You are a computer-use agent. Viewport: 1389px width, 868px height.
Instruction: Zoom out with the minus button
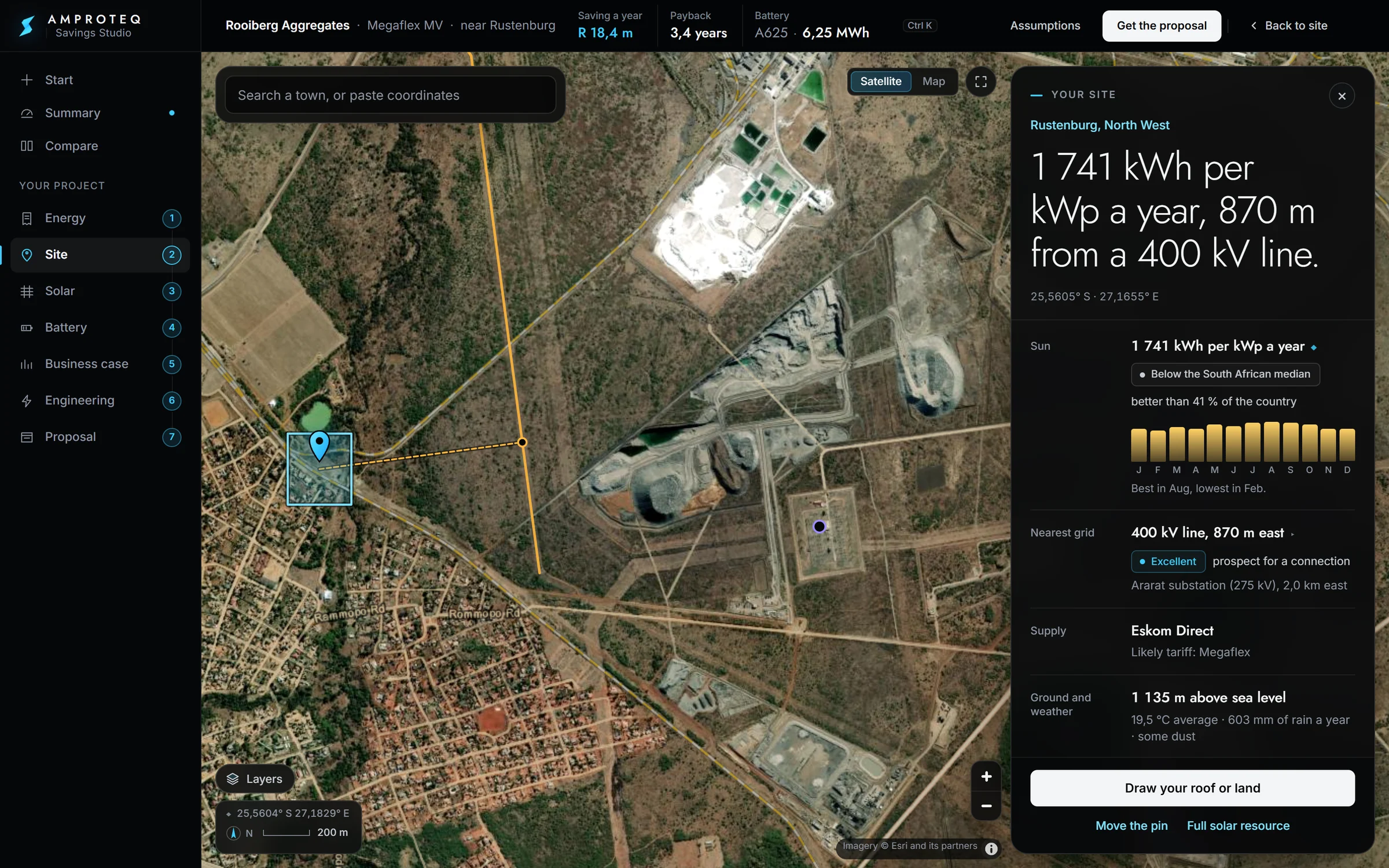(x=986, y=806)
